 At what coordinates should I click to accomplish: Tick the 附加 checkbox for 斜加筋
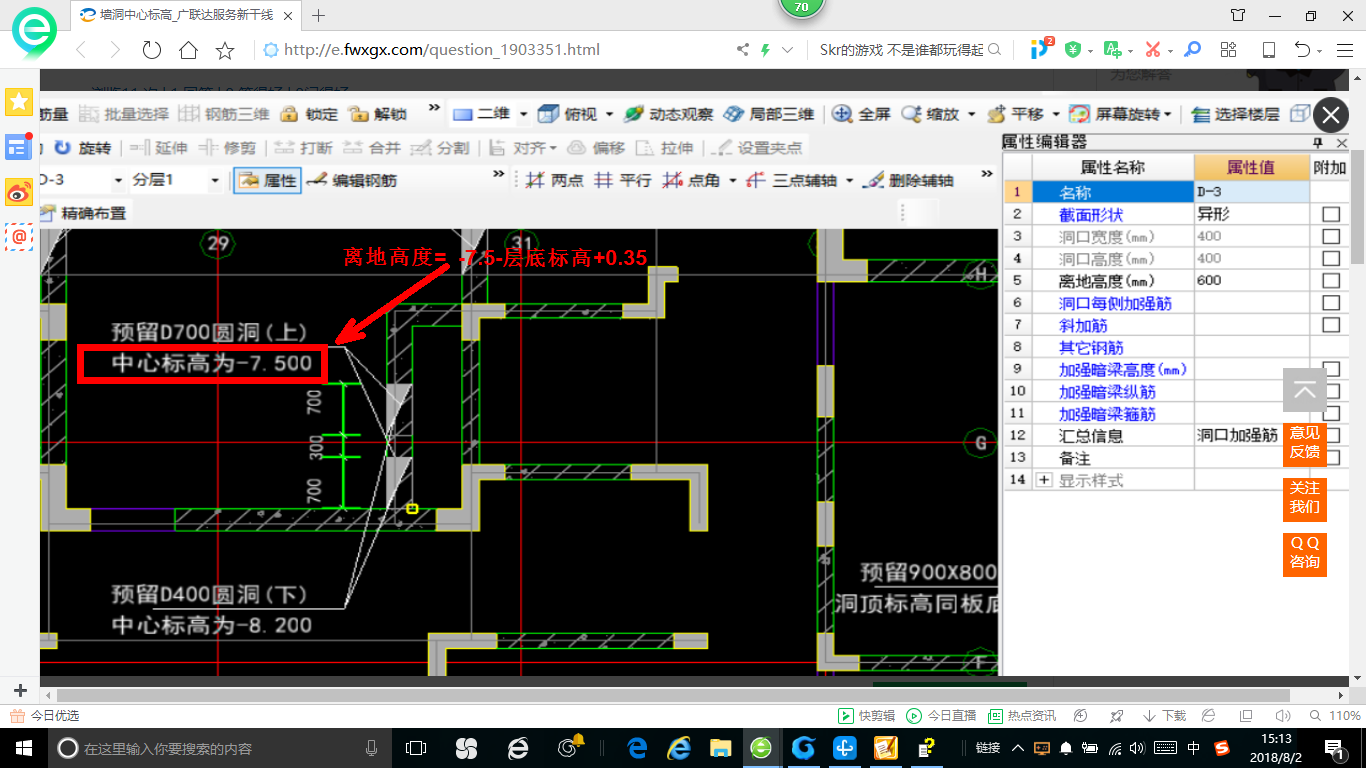1331,325
